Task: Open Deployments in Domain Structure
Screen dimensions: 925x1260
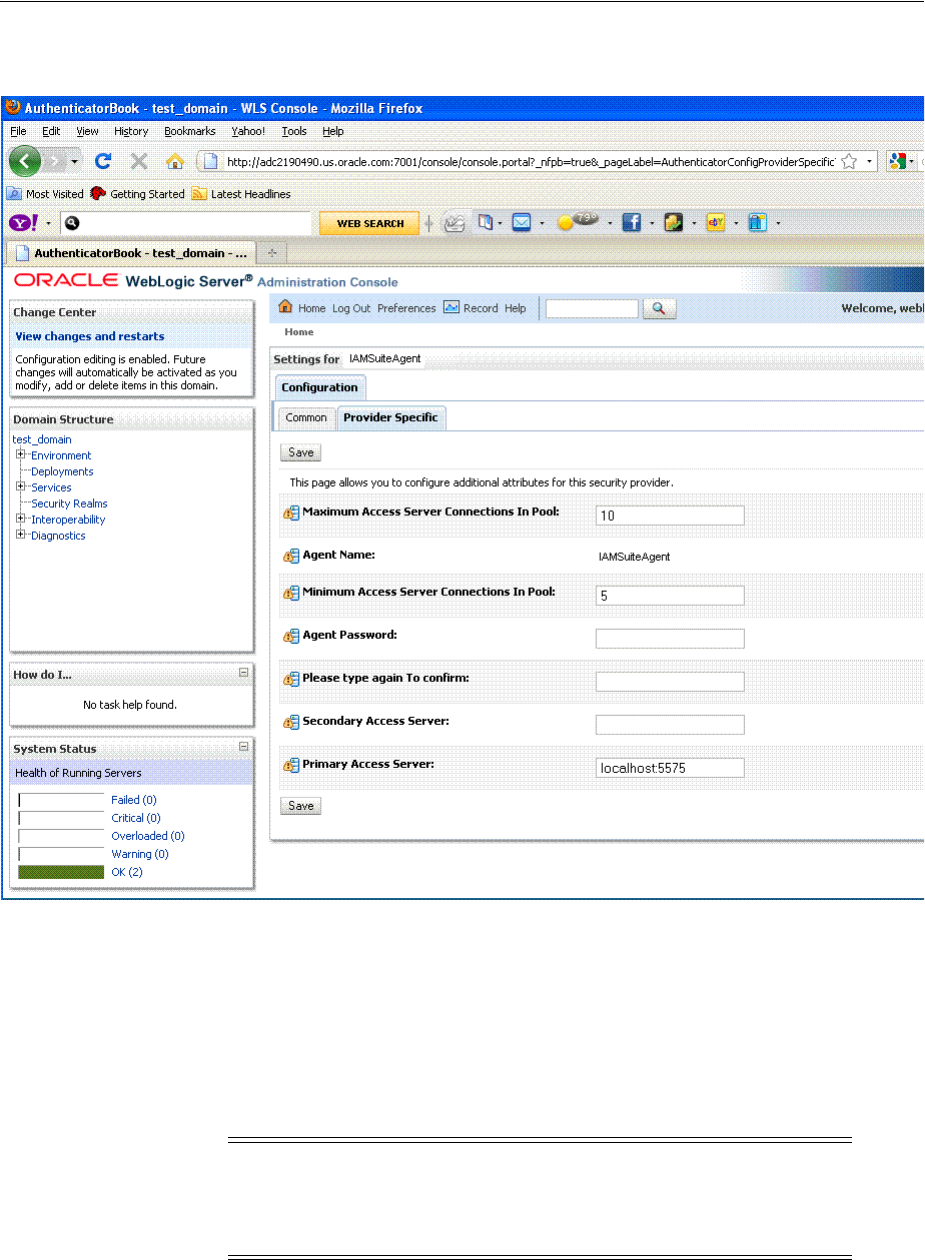Action: pos(62,471)
